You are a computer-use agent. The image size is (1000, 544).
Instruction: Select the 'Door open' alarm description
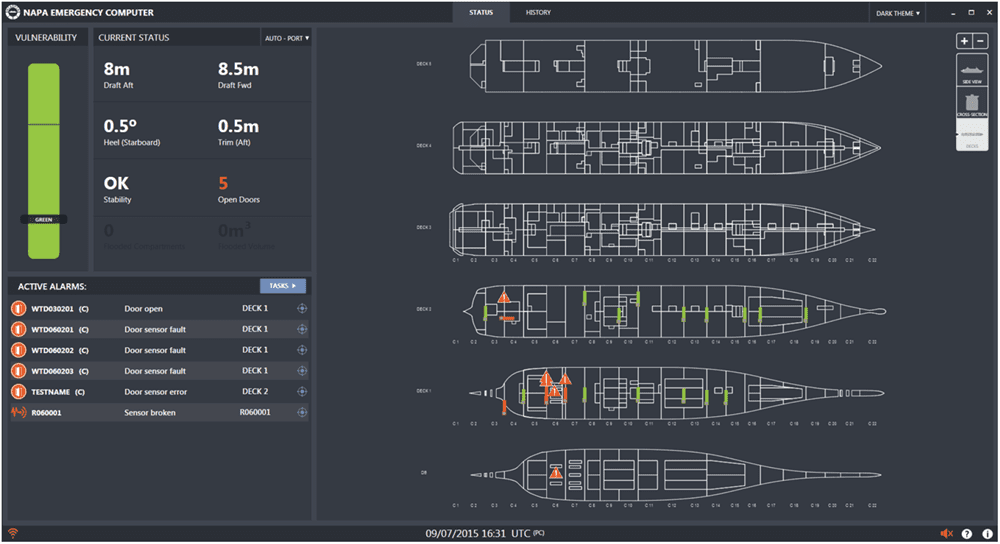tap(143, 309)
